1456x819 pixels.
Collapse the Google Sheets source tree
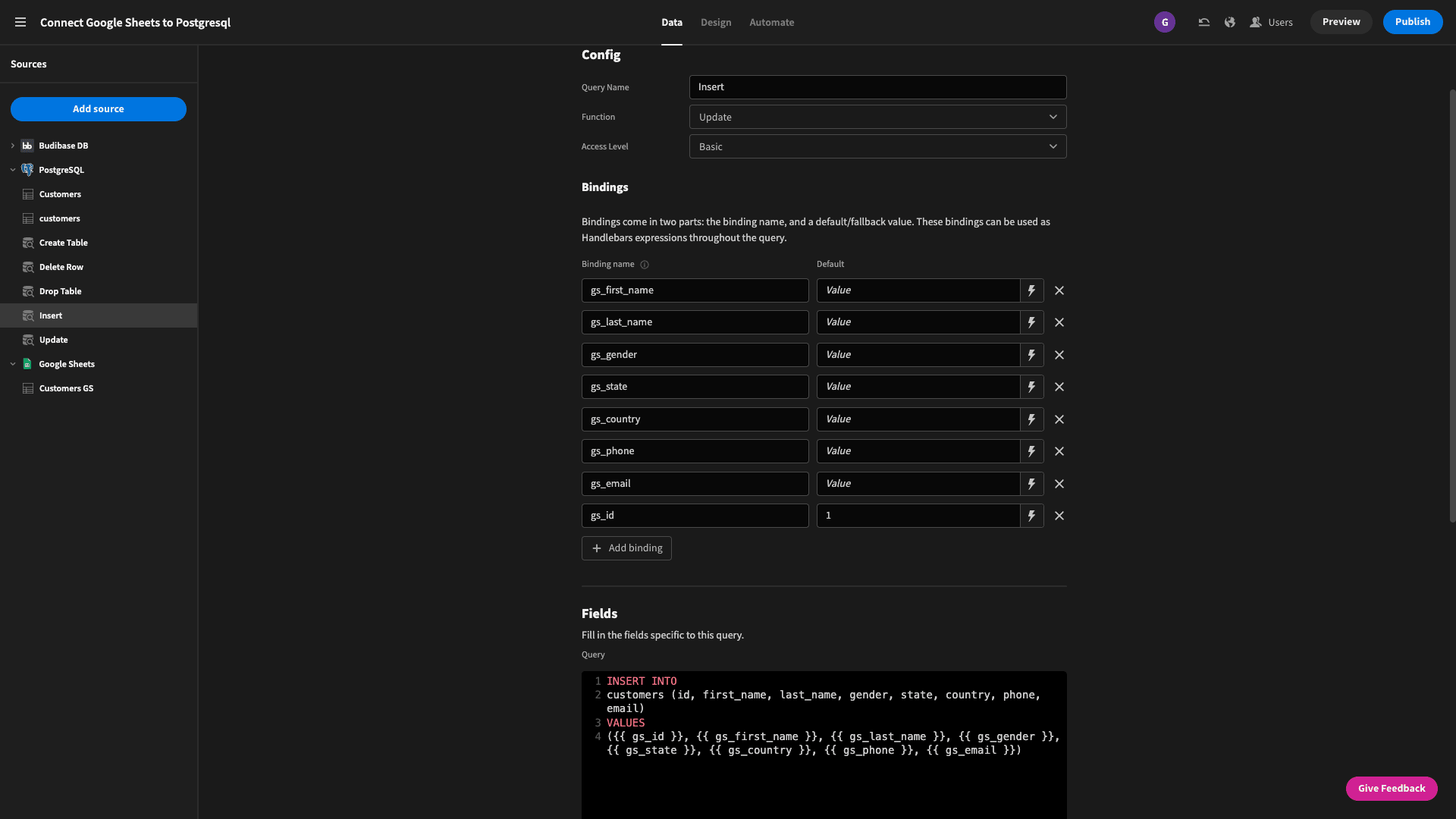12,364
